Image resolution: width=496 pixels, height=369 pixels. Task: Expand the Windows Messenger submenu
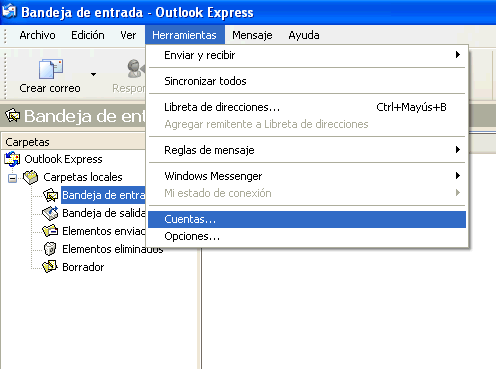[x=307, y=176]
